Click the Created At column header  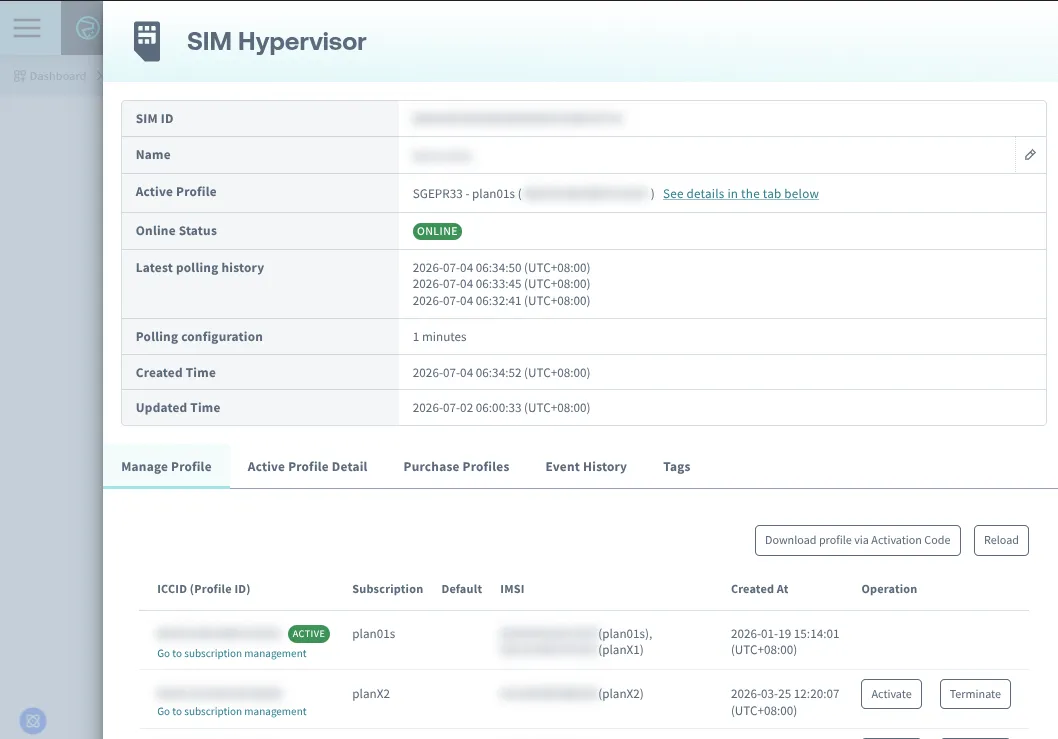pyautogui.click(x=759, y=589)
